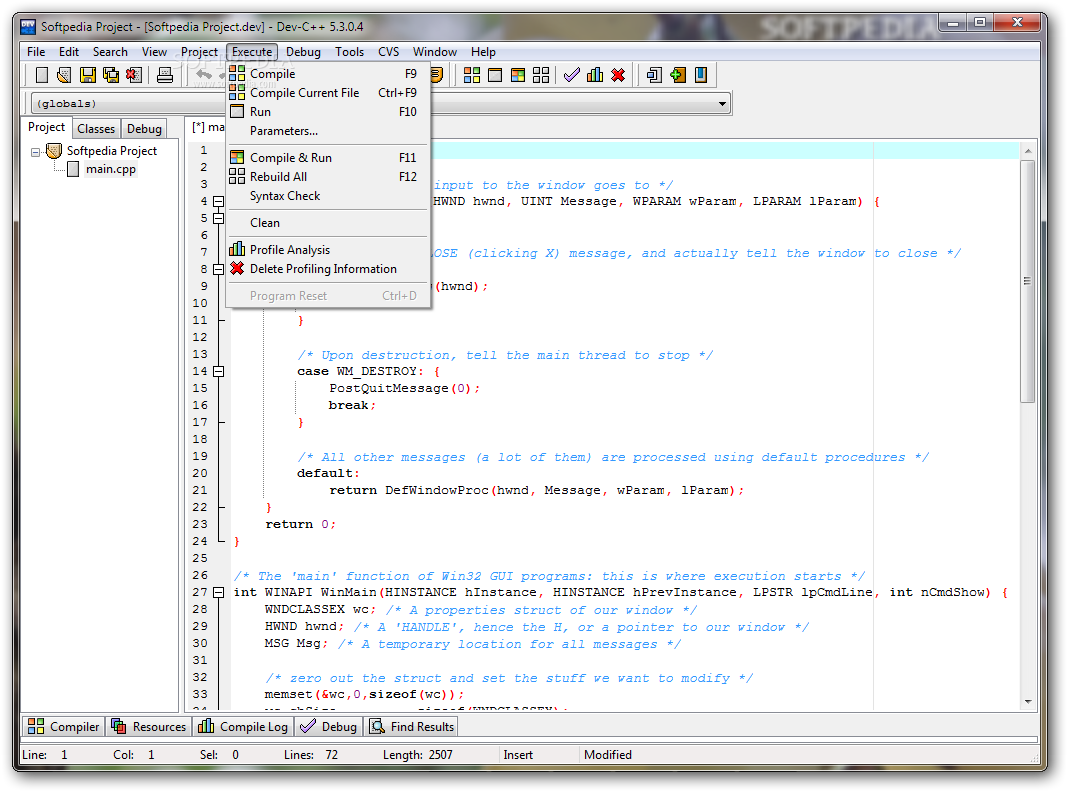Click the Compile & Run toolbar icon
Viewport: 1068px width, 792px height.
(x=518, y=75)
